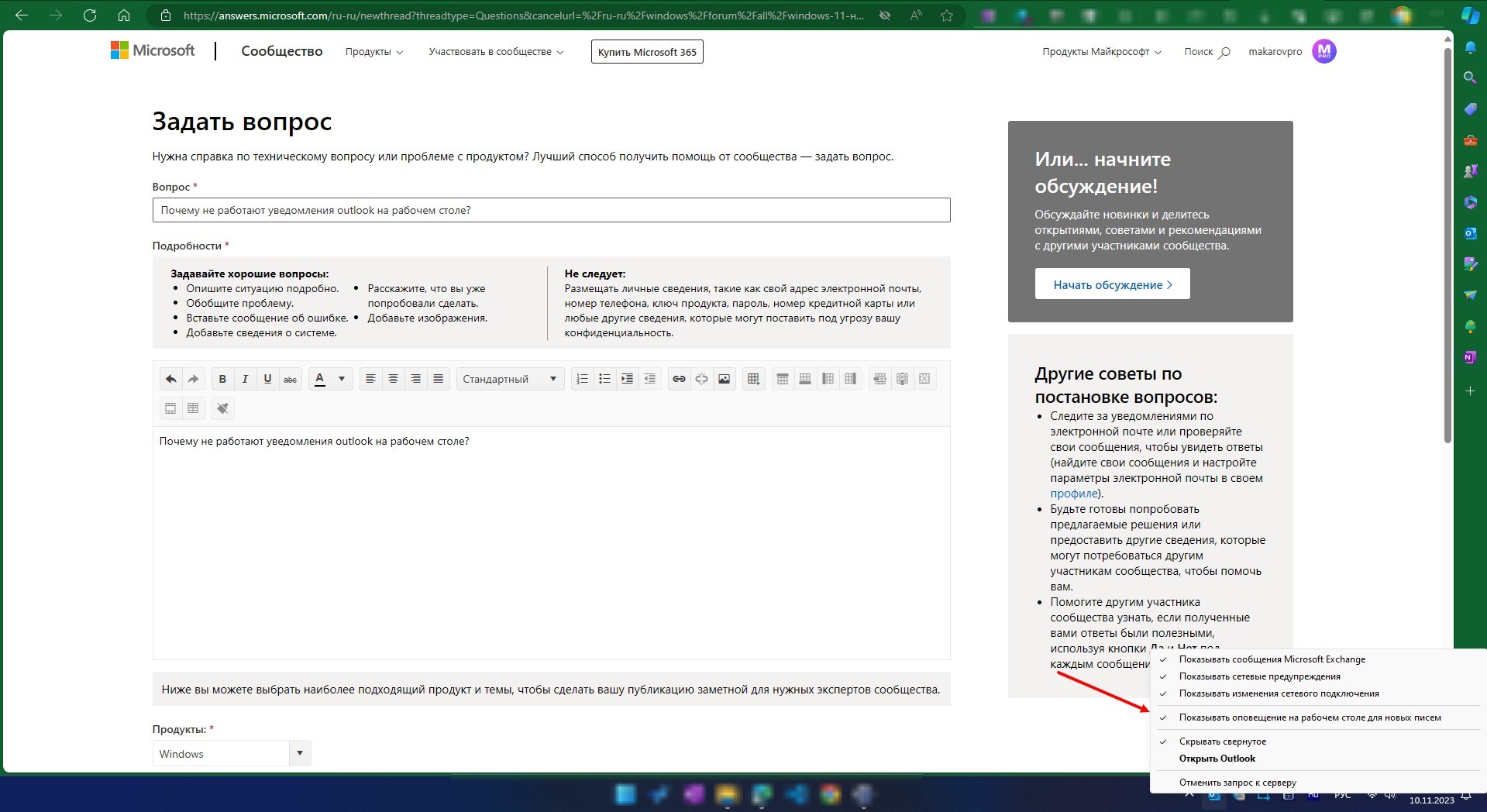Decrease paragraph indent

coord(649,379)
